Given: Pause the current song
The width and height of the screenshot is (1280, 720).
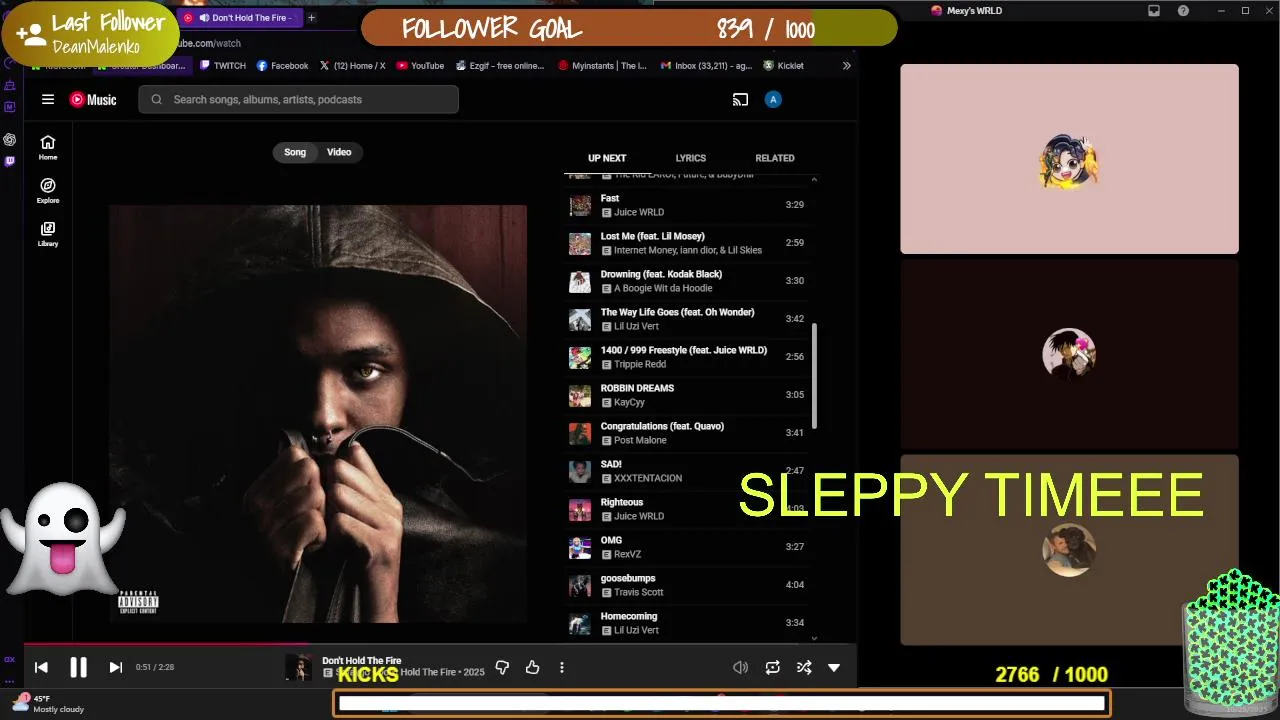Looking at the screenshot, I should [78, 667].
